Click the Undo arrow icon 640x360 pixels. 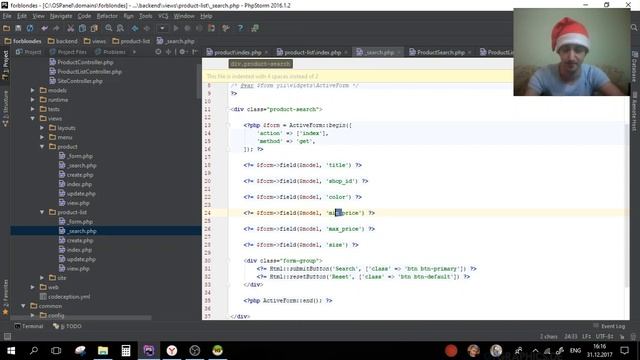point(44,28)
